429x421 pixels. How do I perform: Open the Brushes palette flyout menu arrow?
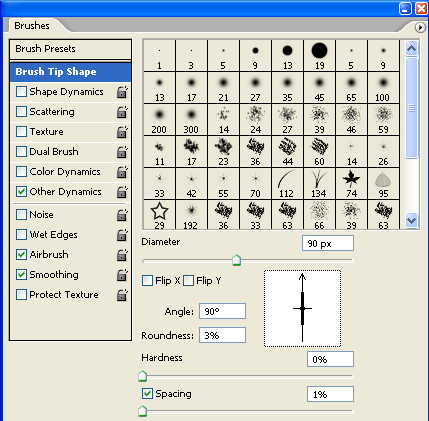420,27
